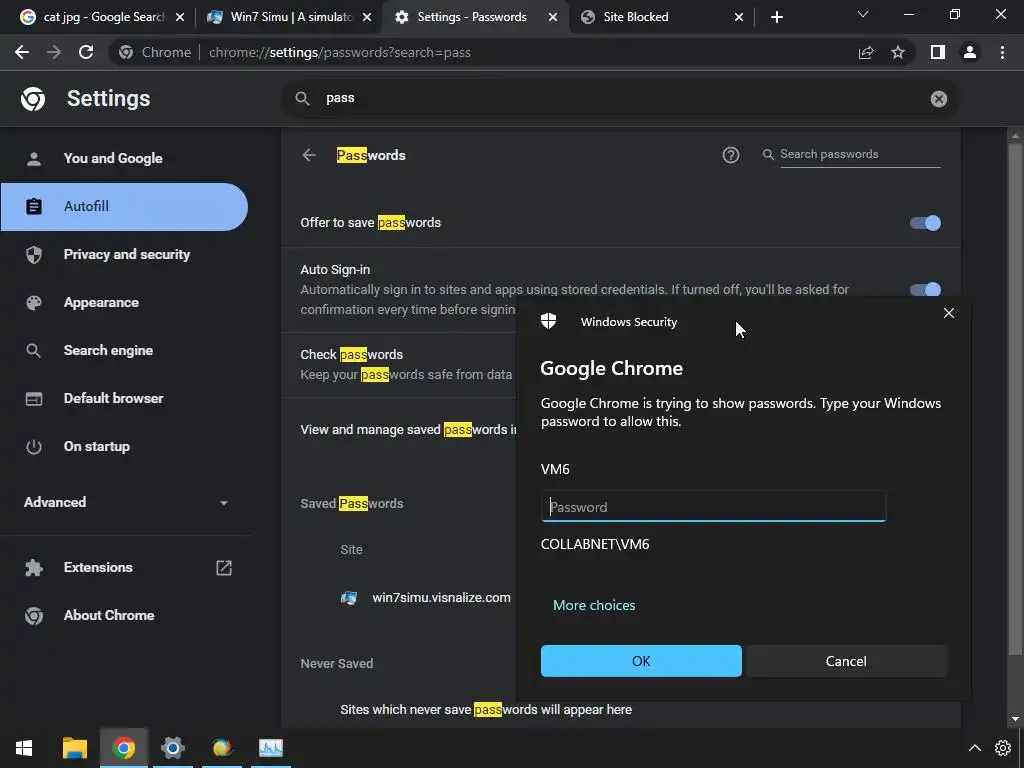Click the Extensions external link icon

click(224, 568)
